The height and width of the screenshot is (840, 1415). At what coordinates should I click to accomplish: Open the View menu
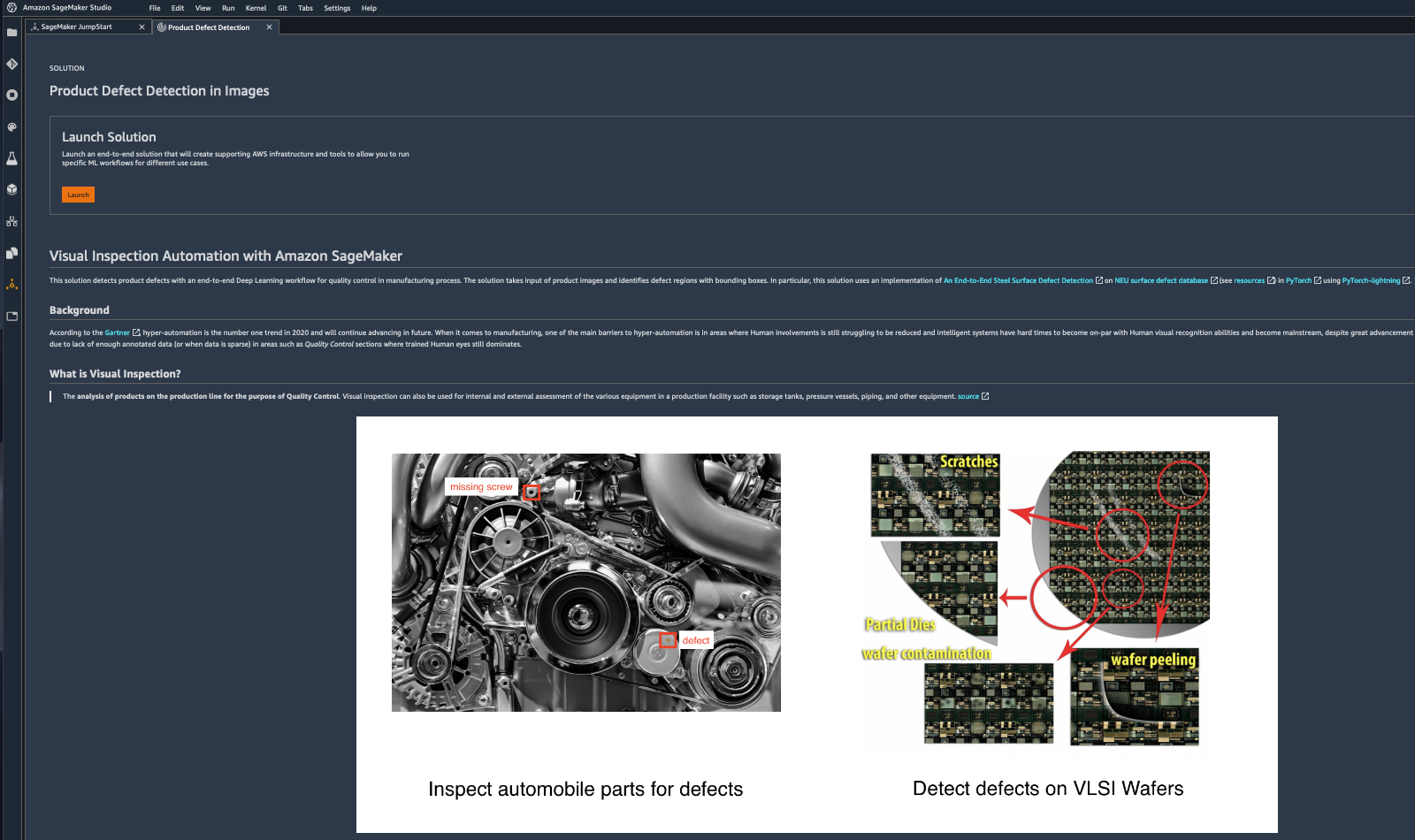click(203, 8)
